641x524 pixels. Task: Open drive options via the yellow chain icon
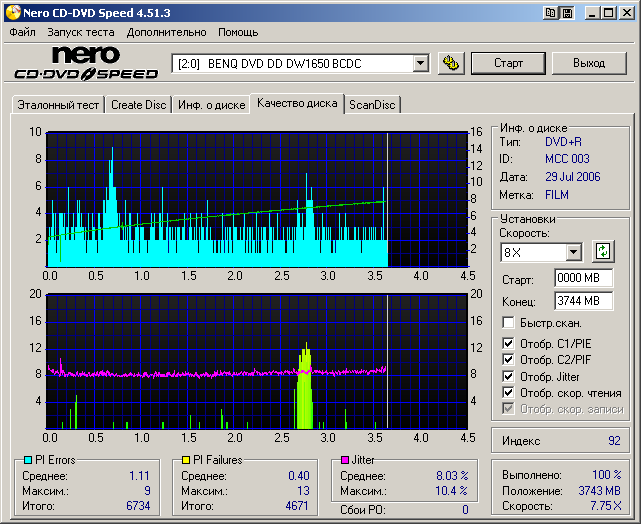(x=451, y=63)
